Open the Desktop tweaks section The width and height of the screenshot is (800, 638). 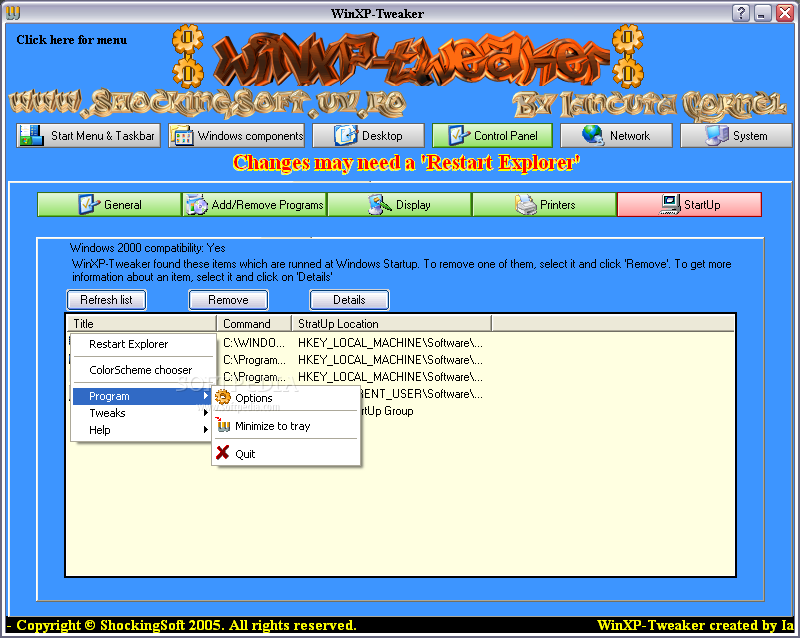click(368, 136)
